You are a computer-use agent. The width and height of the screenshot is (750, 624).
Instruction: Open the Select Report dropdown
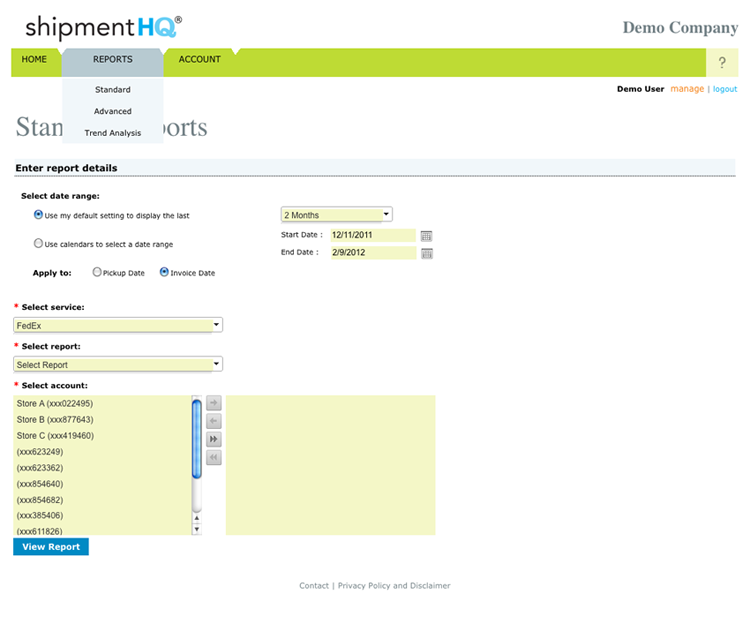[118, 364]
